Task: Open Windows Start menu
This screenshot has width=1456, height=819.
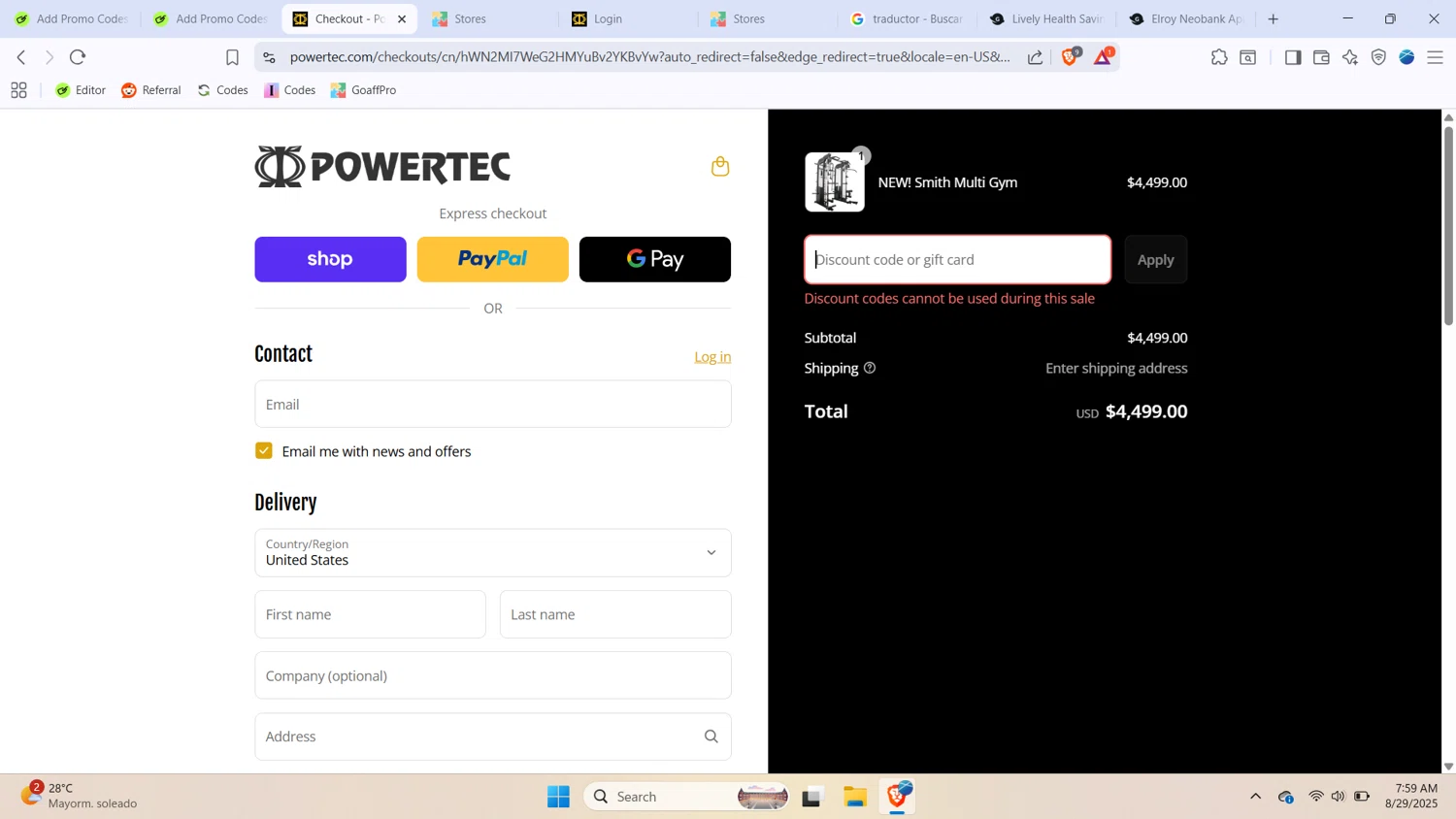Action: 558,797
